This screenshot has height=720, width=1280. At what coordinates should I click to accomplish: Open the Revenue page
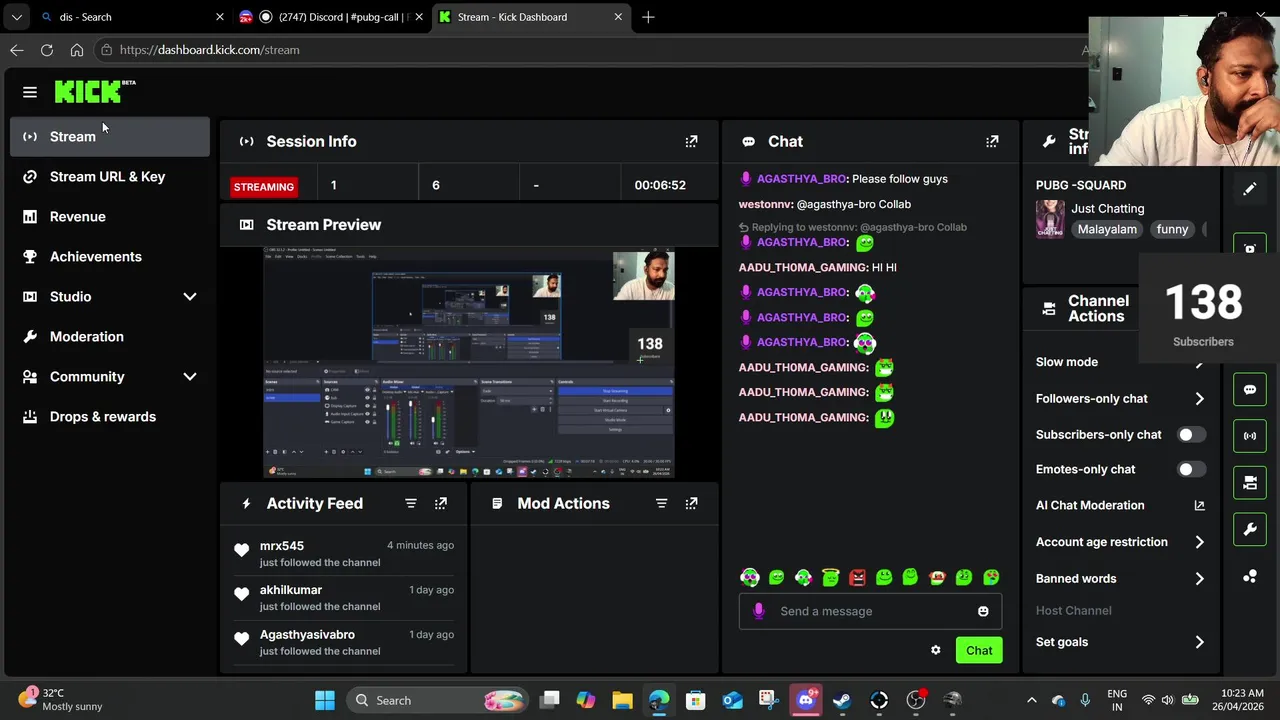(x=110, y=216)
